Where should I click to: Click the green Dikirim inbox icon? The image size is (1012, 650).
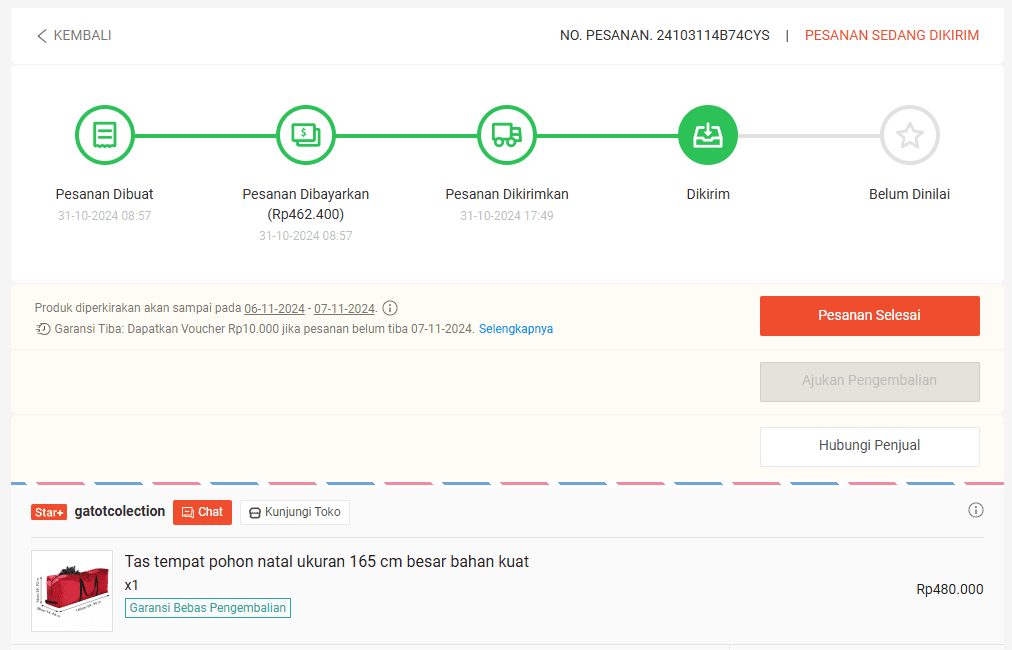click(708, 135)
